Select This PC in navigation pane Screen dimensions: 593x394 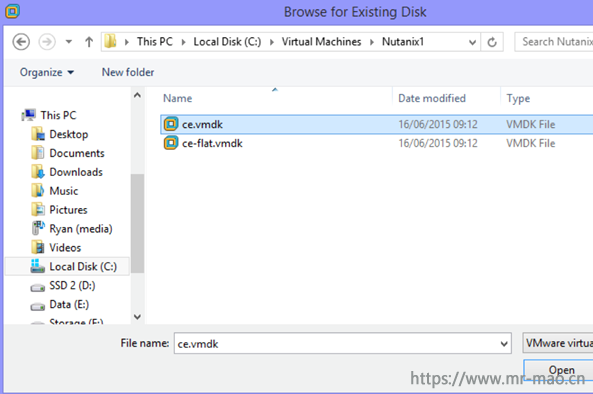click(x=59, y=115)
